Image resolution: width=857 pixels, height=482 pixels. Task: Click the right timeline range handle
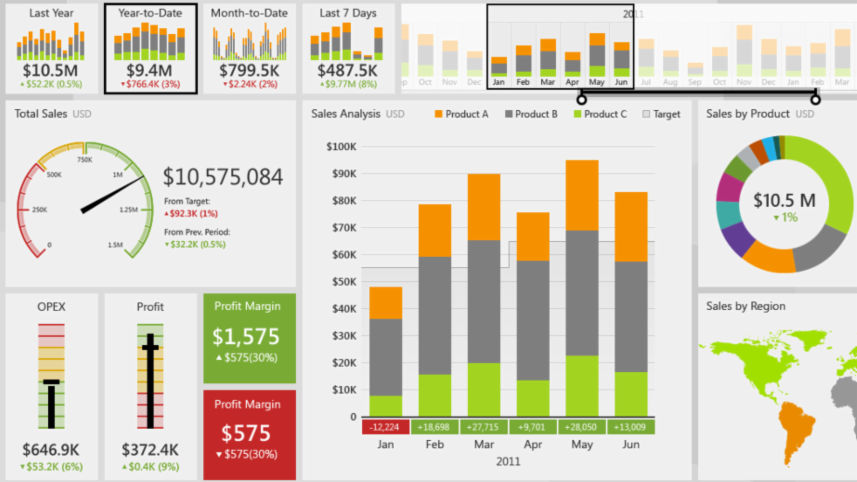[816, 99]
